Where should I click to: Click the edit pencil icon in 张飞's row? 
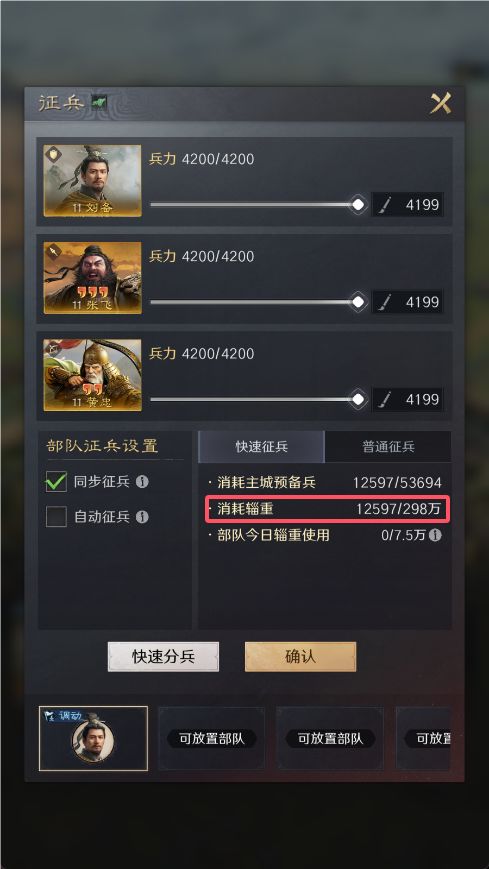pyautogui.click(x=385, y=302)
